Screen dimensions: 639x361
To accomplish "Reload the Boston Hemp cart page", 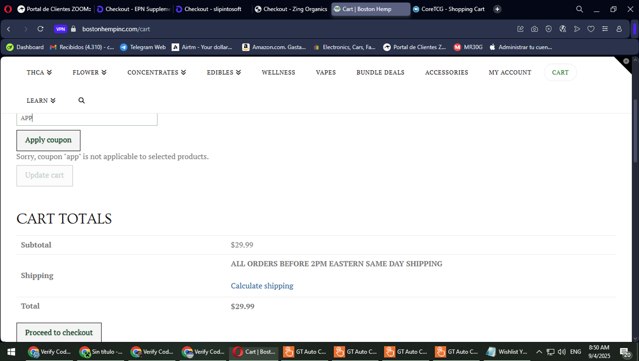I will pyautogui.click(x=40, y=29).
